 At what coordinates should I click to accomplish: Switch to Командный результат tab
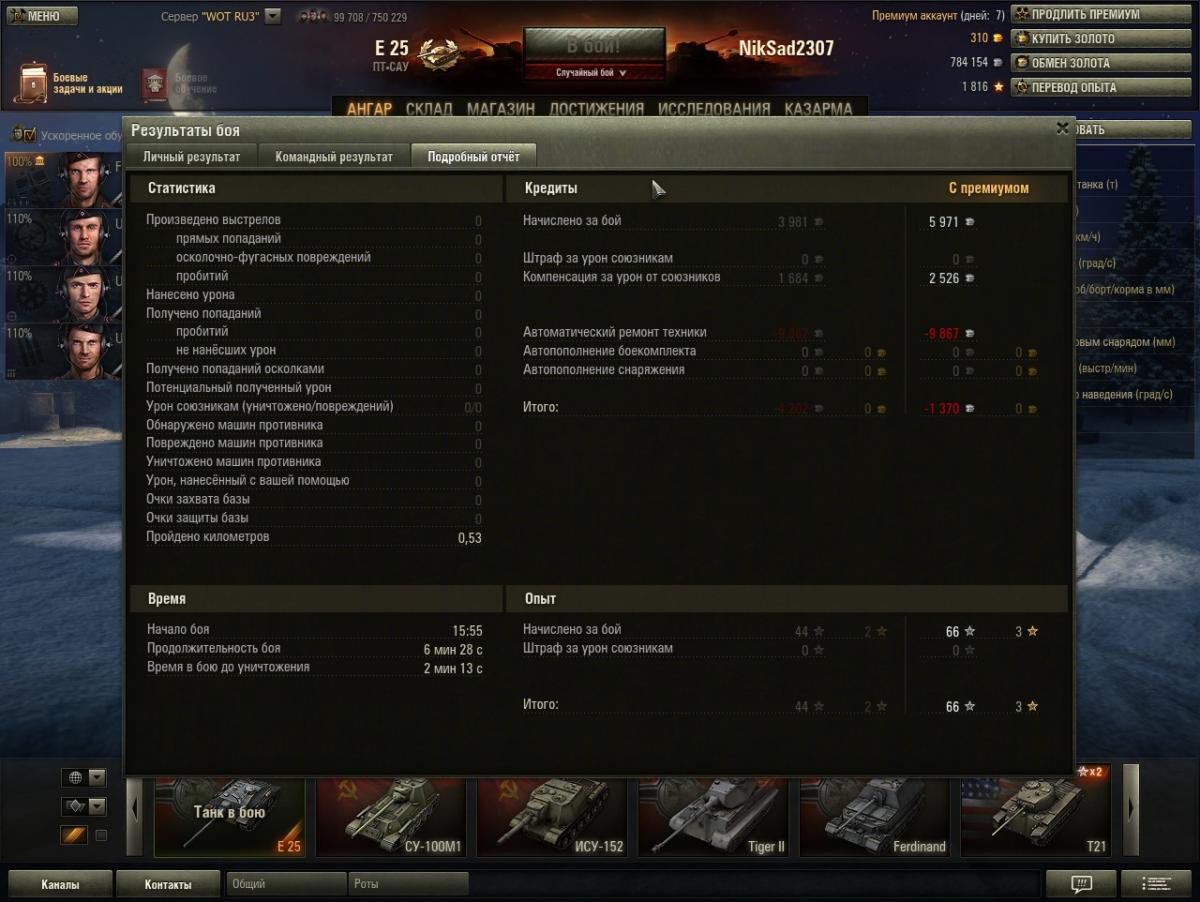tap(334, 156)
